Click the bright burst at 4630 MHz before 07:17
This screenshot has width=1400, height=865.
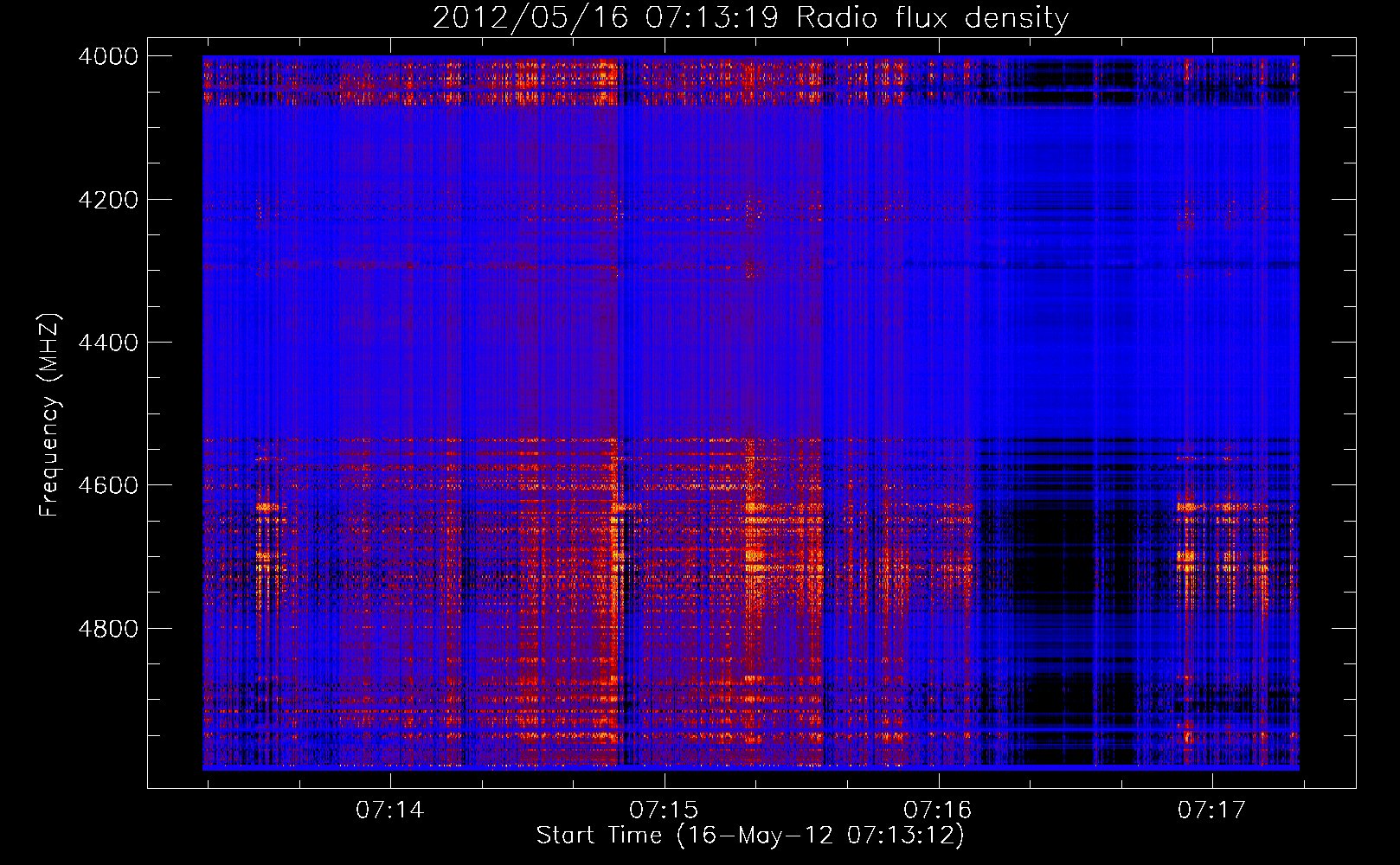pos(1185,508)
